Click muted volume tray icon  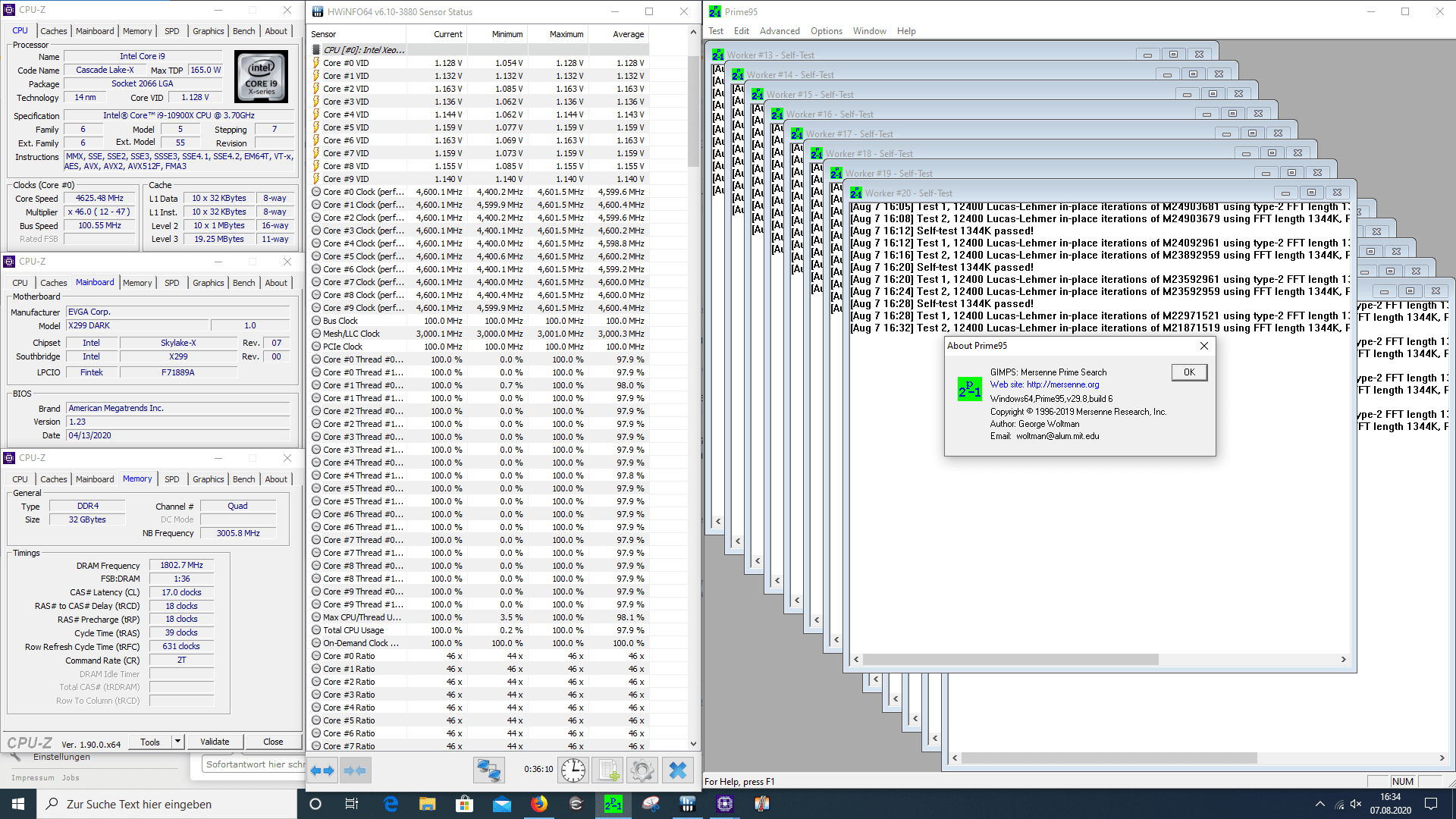pos(1357,804)
